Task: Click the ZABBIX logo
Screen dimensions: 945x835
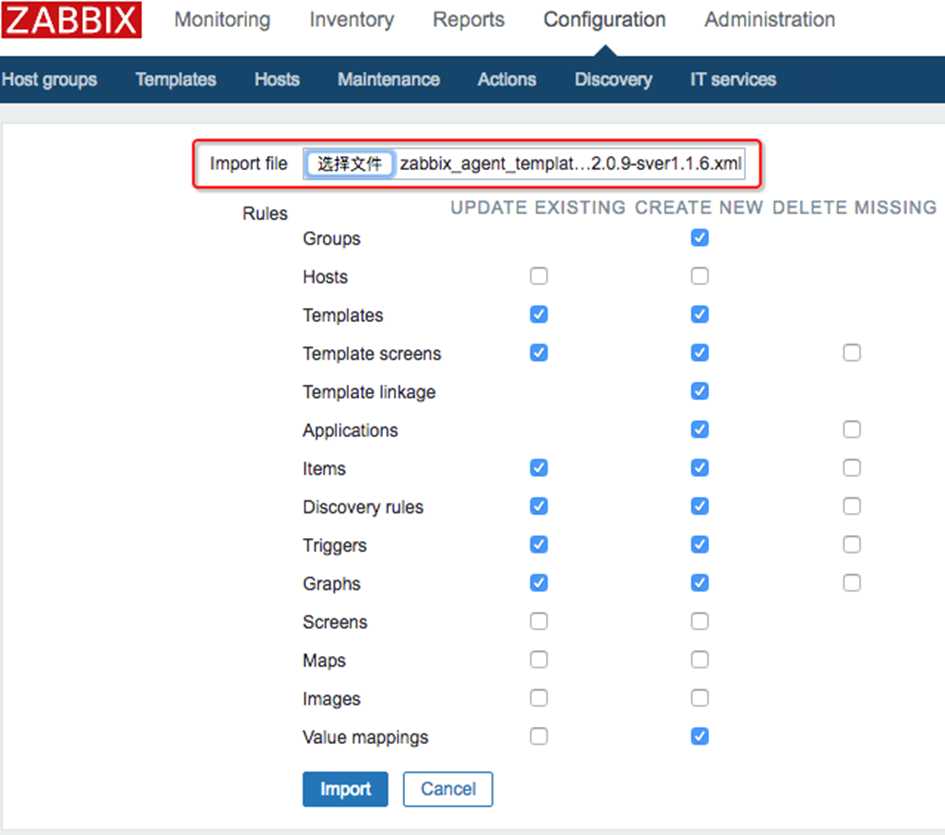Action: point(71,20)
